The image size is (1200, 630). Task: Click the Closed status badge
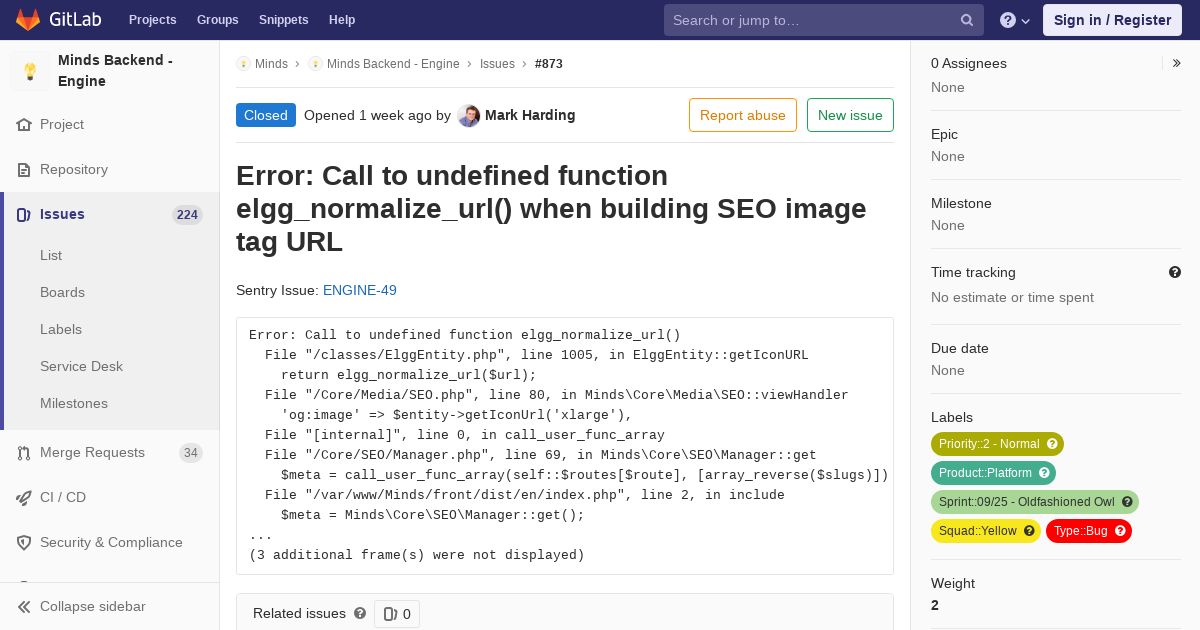pos(266,115)
